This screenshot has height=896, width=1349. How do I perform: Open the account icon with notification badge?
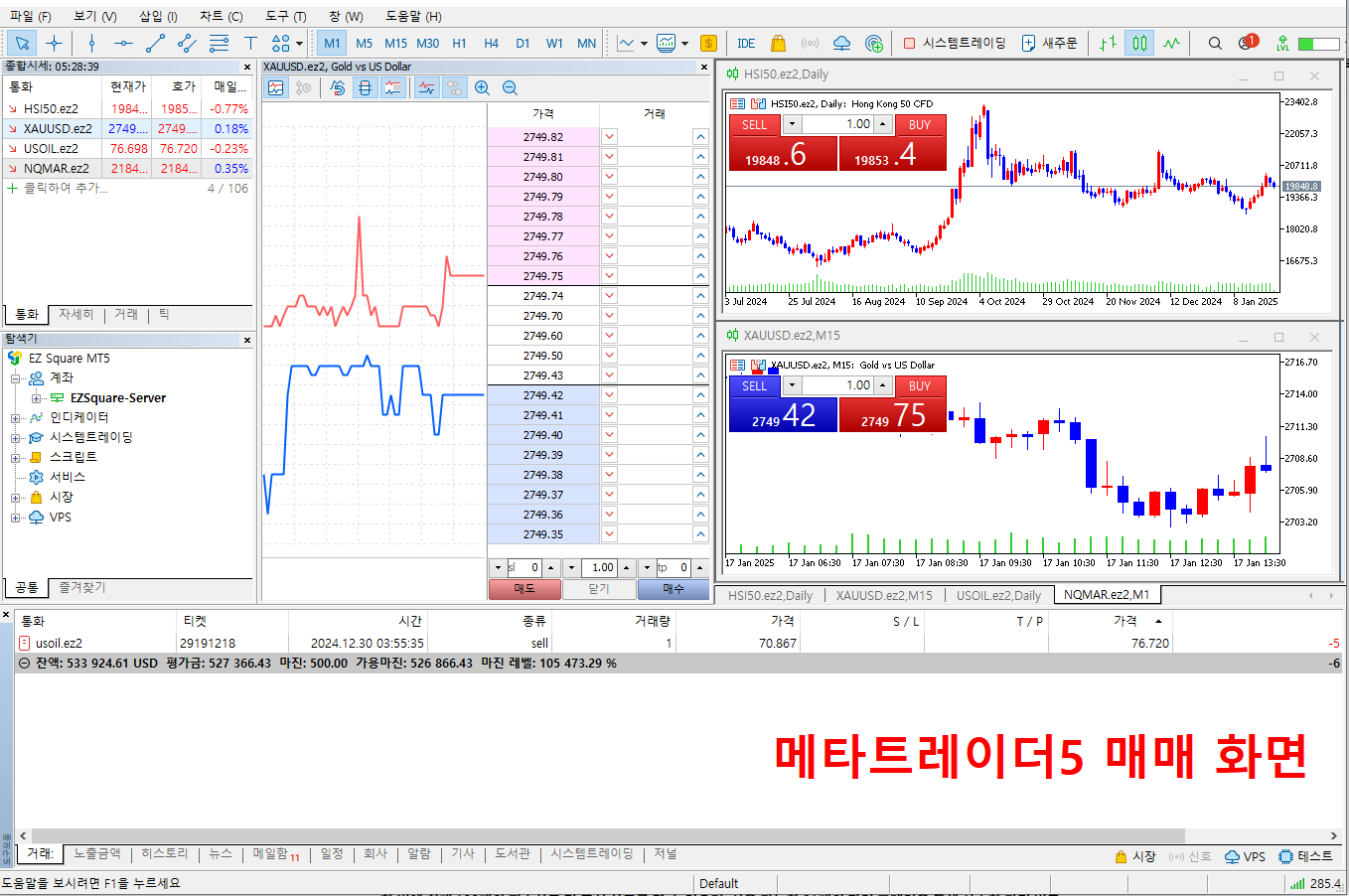1248,43
